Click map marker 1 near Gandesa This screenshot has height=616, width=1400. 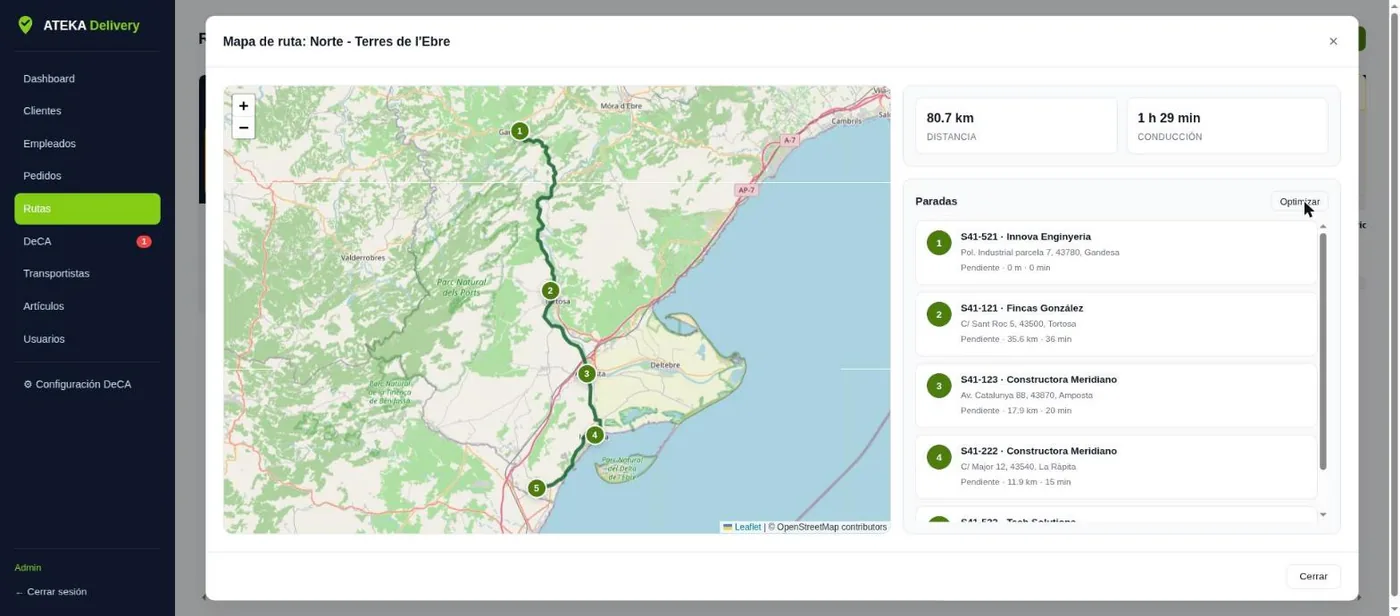coord(519,131)
